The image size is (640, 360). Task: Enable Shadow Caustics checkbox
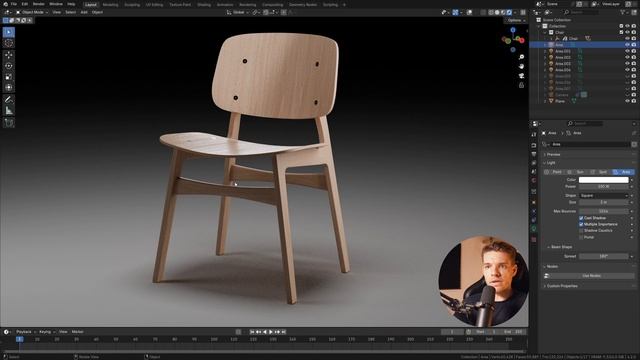[x=581, y=231]
